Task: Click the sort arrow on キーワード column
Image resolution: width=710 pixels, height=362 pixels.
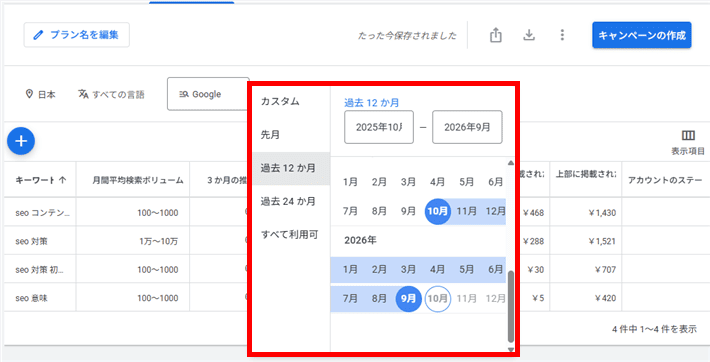Action: pyautogui.click(x=62, y=179)
